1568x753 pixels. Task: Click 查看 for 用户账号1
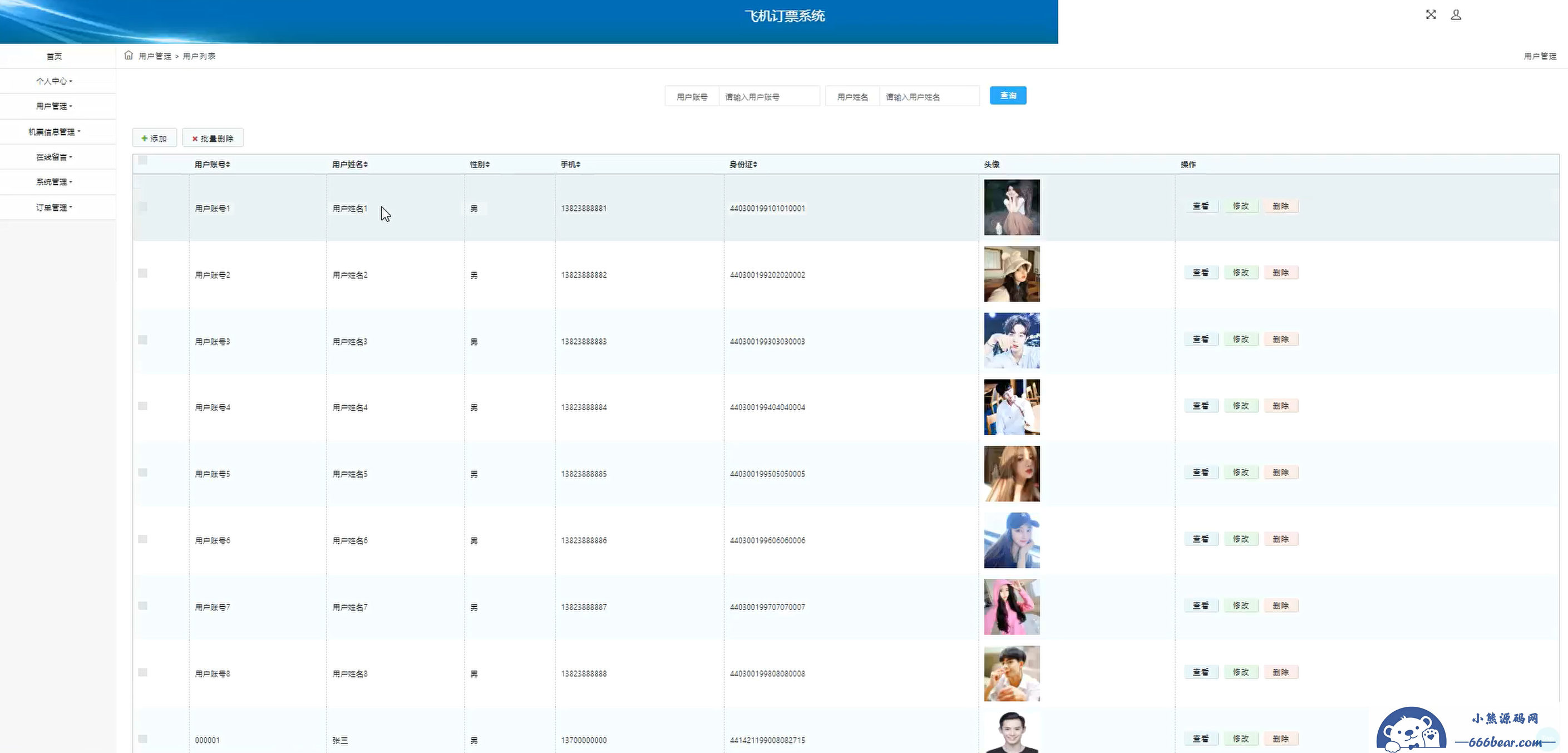(x=1201, y=206)
